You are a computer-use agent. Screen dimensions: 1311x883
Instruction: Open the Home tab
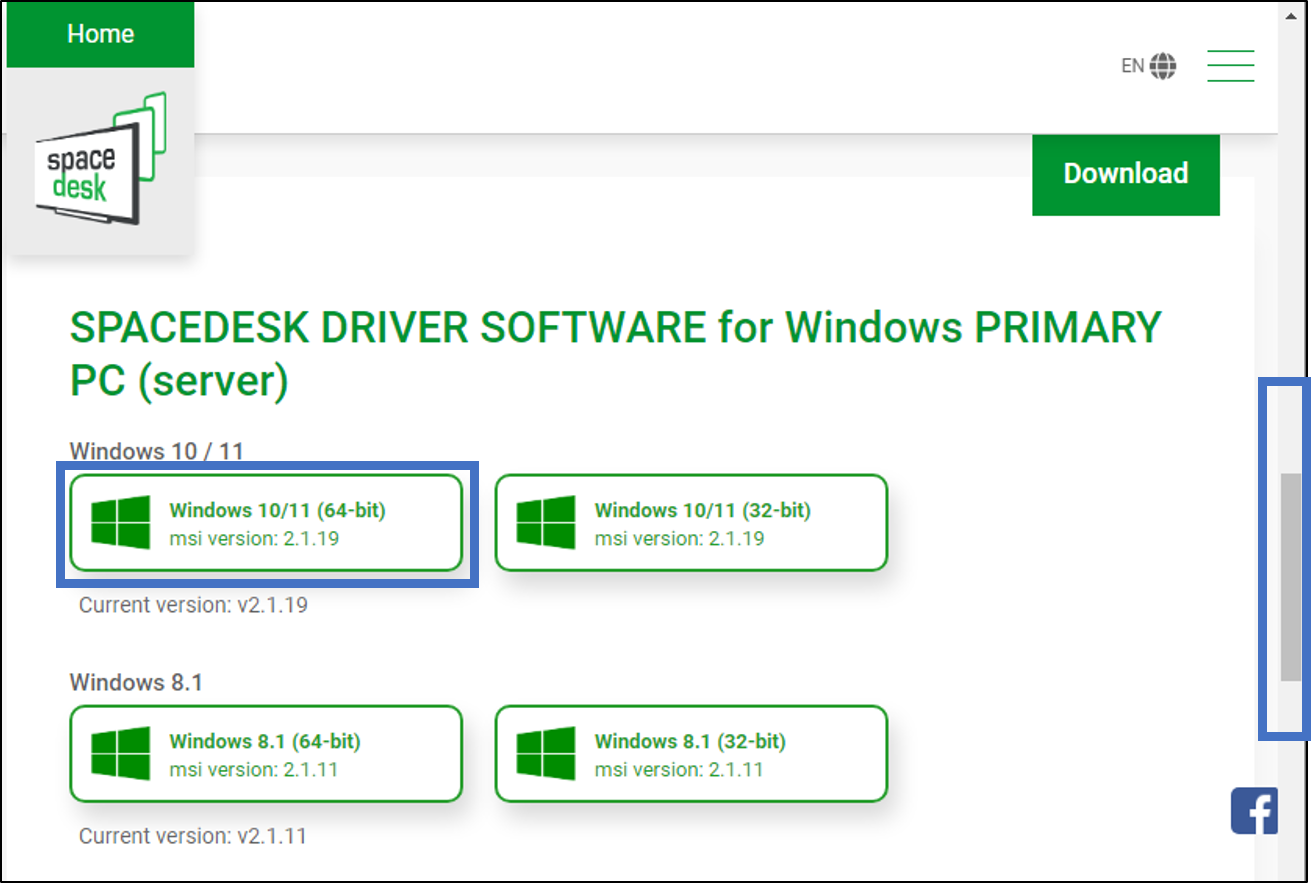click(100, 34)
